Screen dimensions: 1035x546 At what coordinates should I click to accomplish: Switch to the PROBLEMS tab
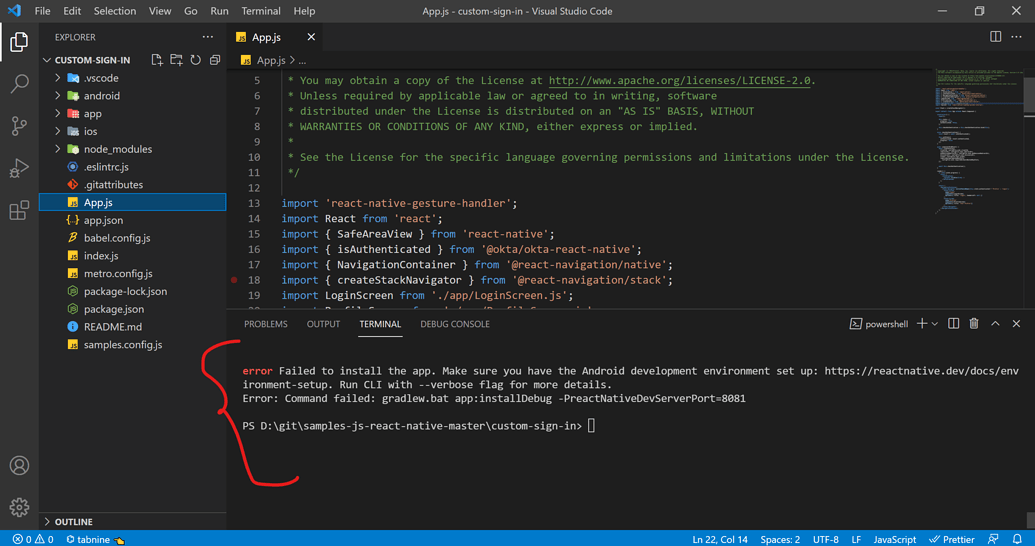[265, 324]
